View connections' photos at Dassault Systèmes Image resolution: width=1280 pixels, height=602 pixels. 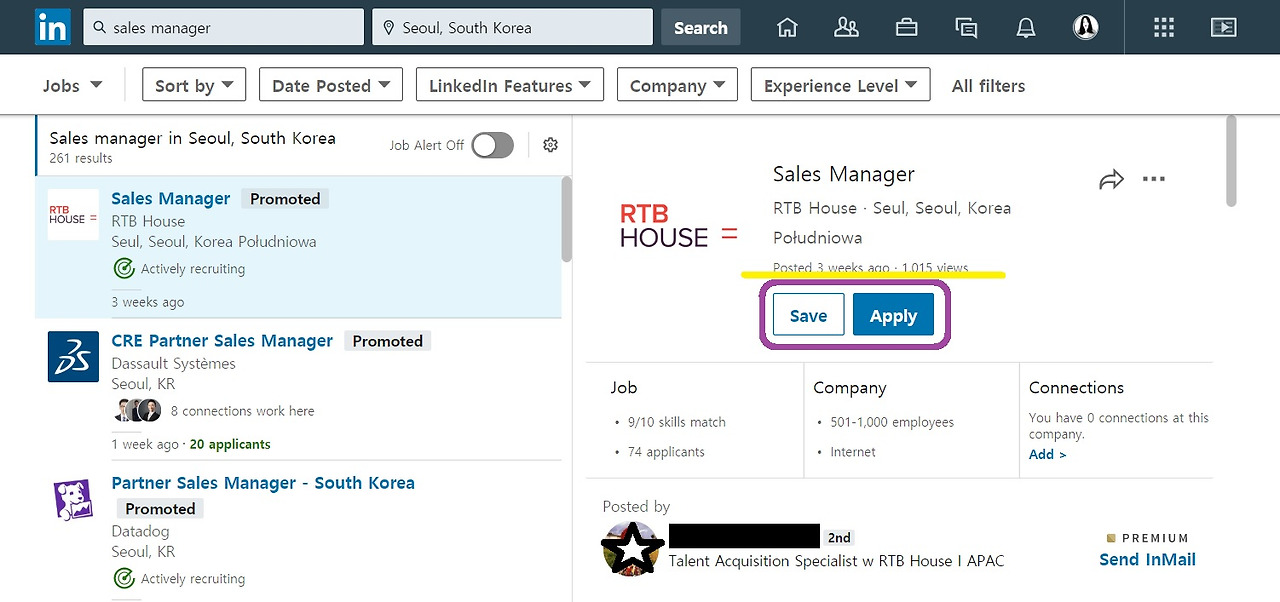pos(137,410)
